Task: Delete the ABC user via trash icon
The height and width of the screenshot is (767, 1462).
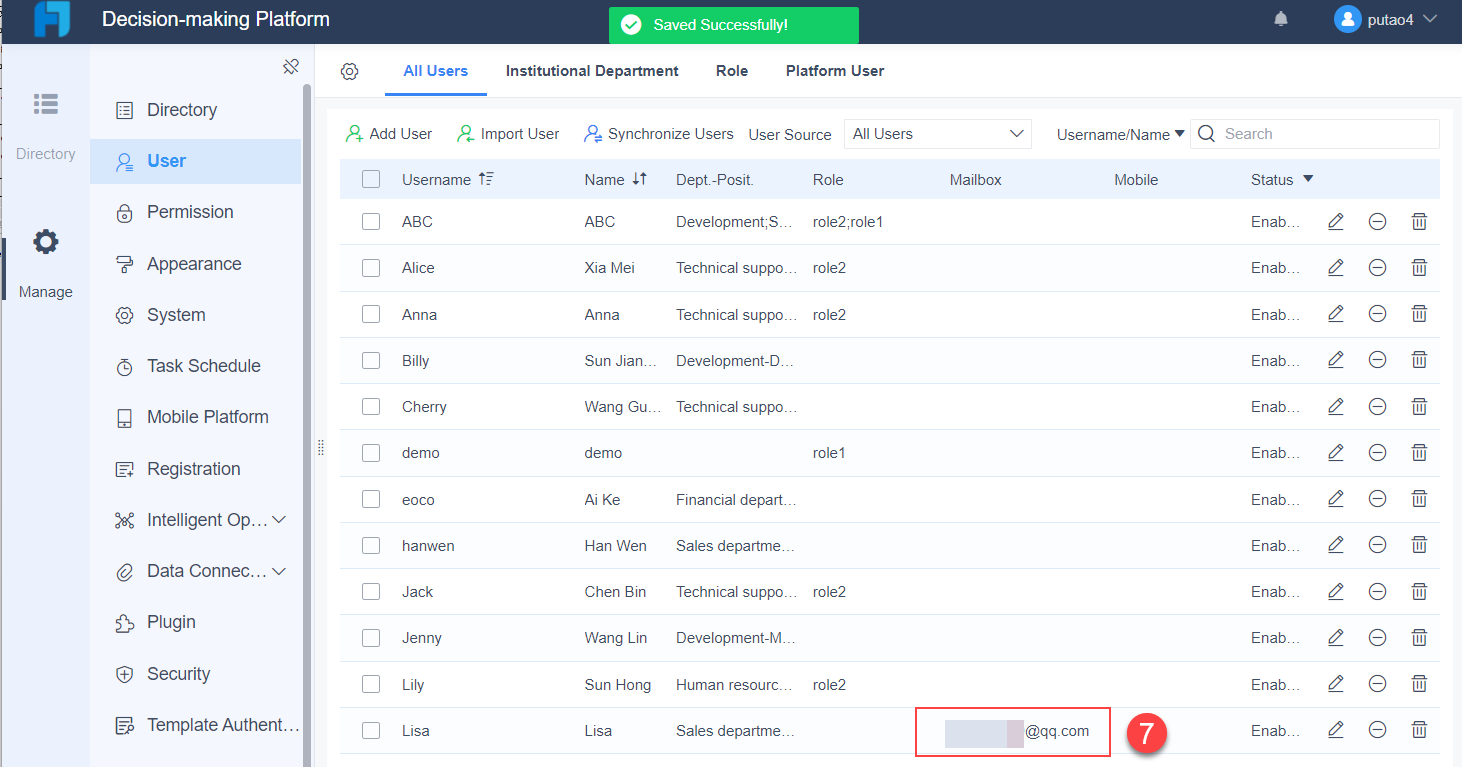Action: click(x=1419, y=221)
